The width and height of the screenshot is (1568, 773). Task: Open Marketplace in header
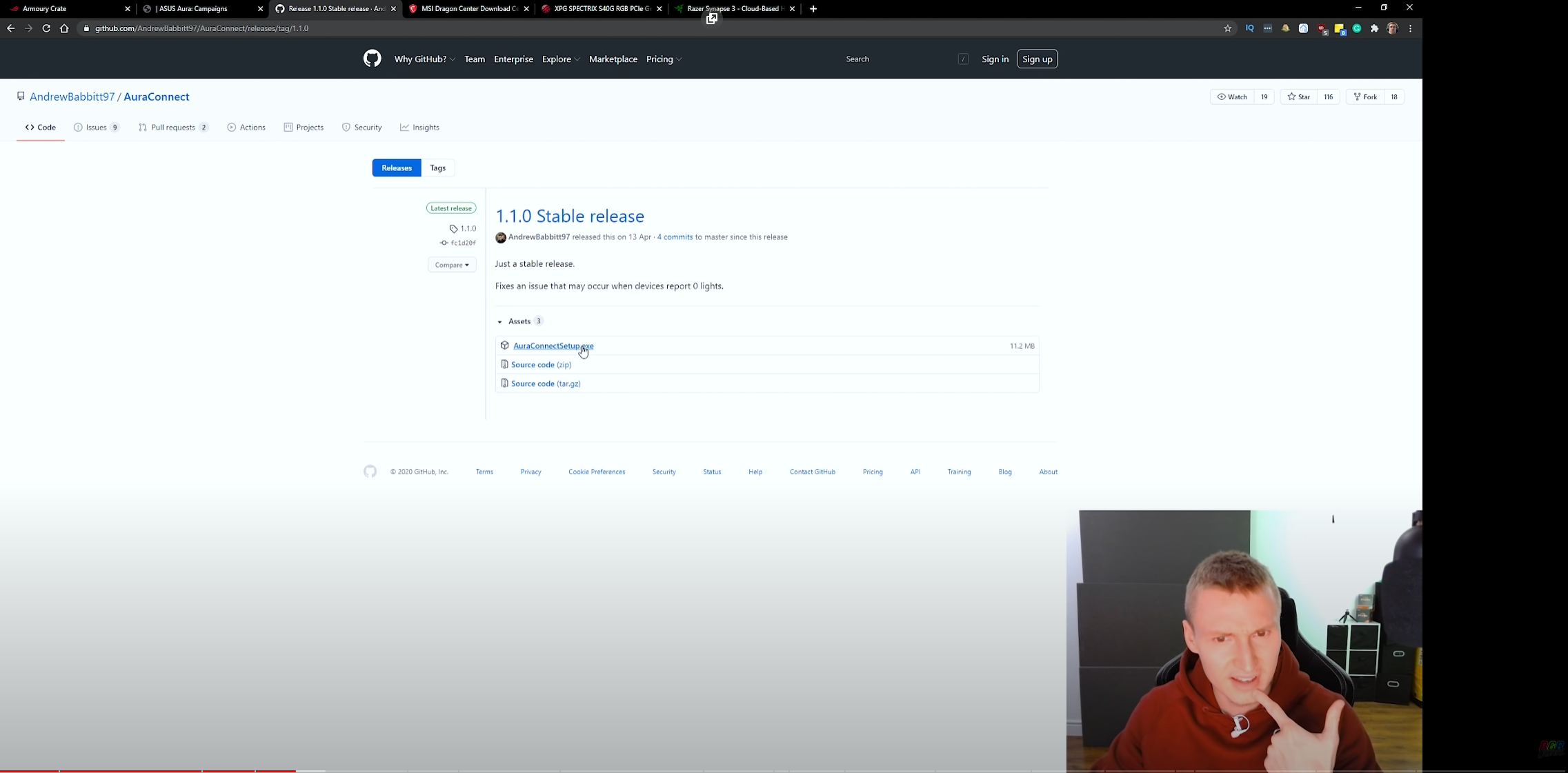click(x=613, y=59)
